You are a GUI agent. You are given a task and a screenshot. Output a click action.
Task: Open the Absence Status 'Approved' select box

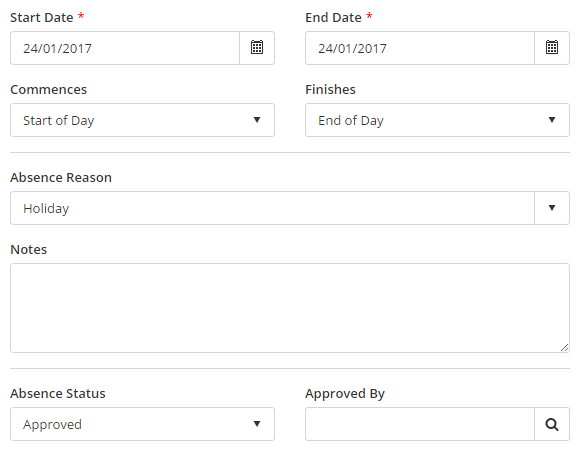142,424
